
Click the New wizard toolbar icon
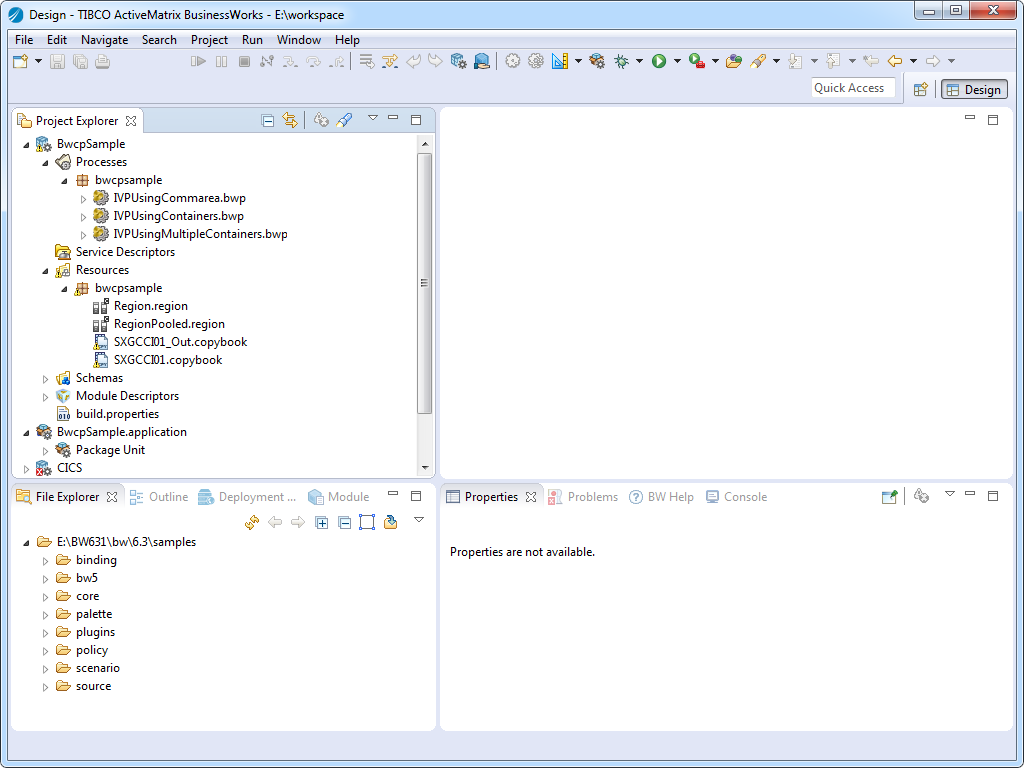[x=21, y=61]
